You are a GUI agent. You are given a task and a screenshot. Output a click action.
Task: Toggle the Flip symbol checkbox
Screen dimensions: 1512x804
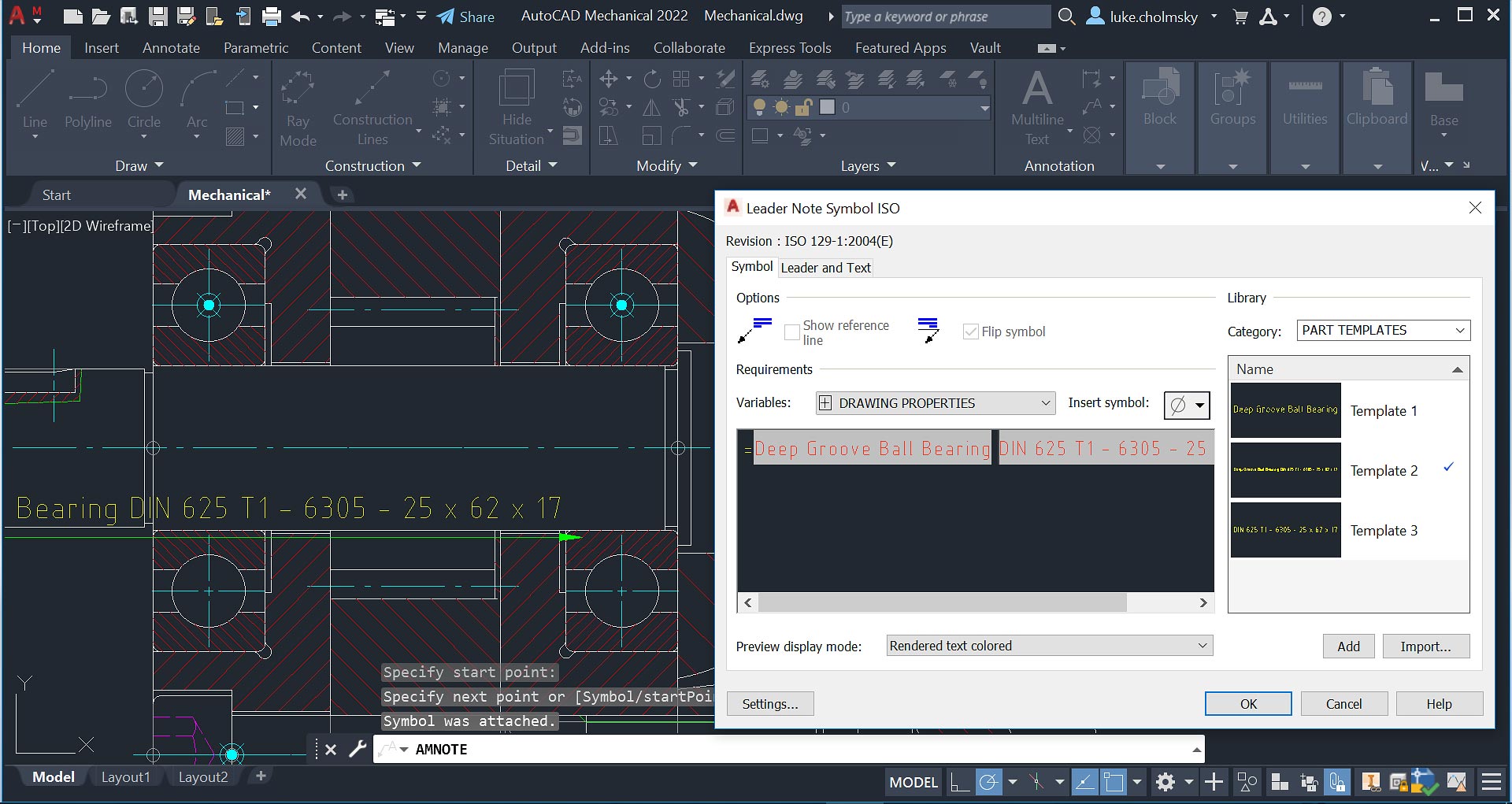tap(971, 332)
